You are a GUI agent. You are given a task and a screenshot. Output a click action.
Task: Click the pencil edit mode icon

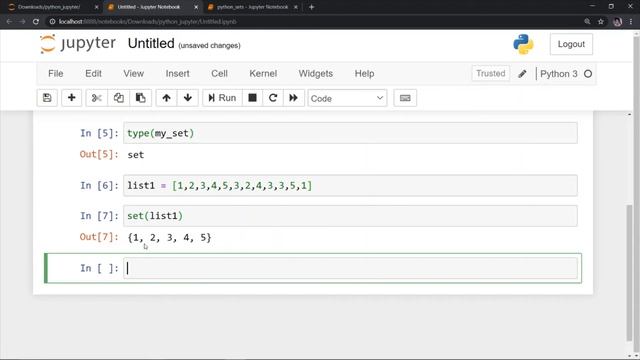522,74
